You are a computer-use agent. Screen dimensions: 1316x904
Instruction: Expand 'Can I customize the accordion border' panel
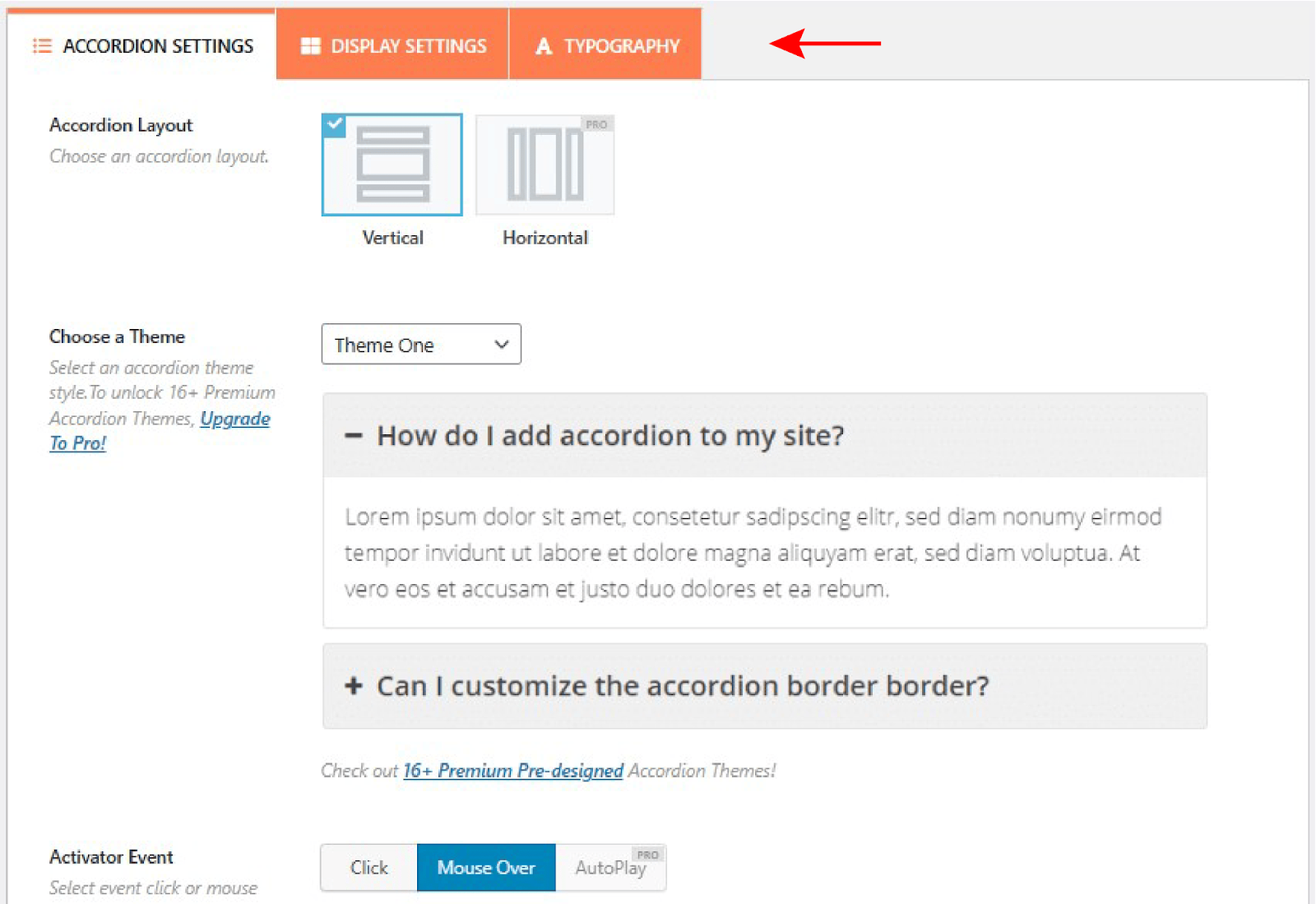click(x=765, y=686)
